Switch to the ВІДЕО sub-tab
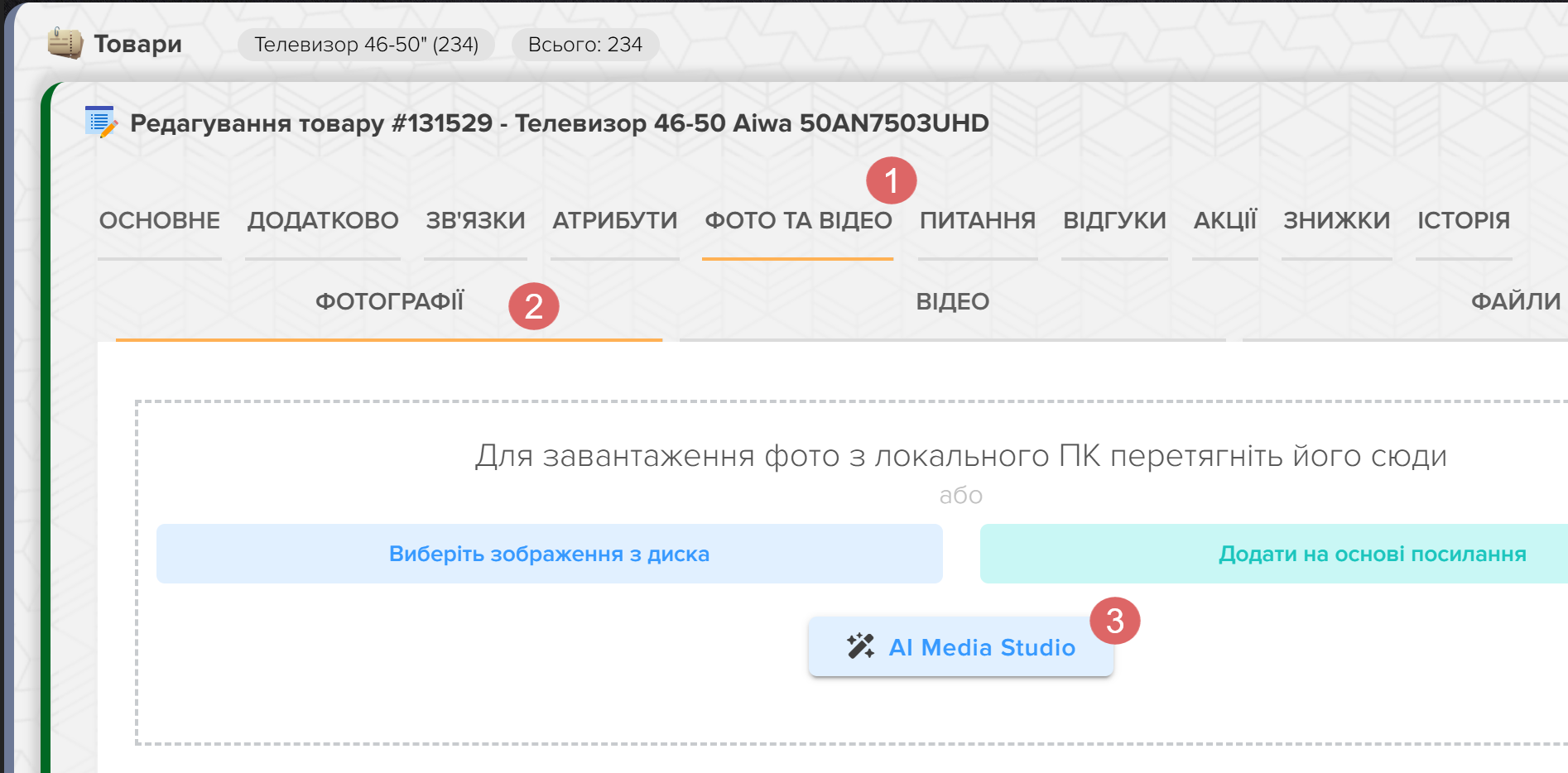The image size is (1568, 773). [953, 301]
